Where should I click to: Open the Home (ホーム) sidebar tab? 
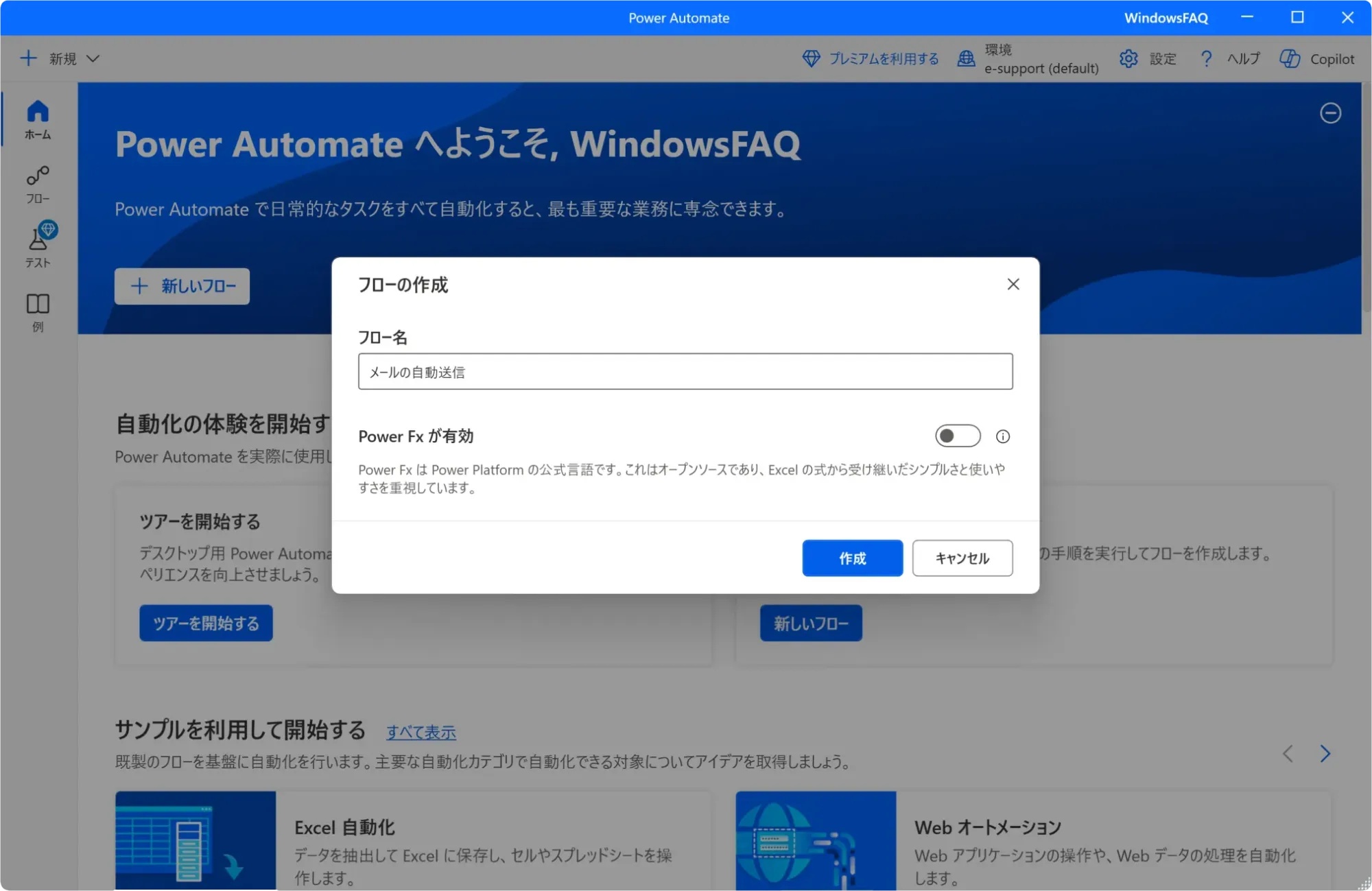point(38,120)
